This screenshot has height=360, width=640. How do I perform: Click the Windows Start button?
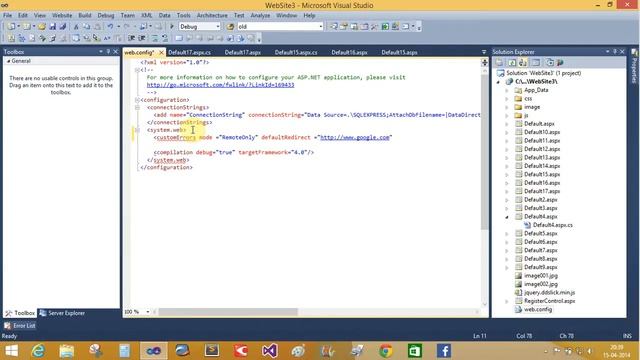pos(11,351)
